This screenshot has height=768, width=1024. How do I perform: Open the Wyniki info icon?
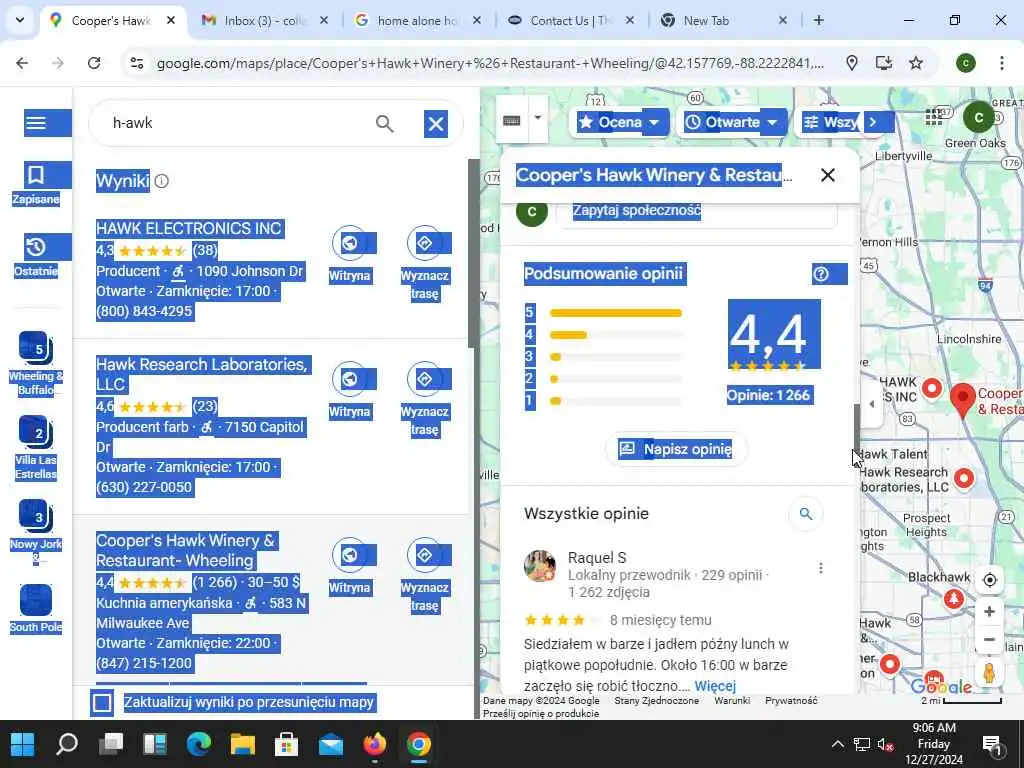pyautogui.click(x=161, y=181)
